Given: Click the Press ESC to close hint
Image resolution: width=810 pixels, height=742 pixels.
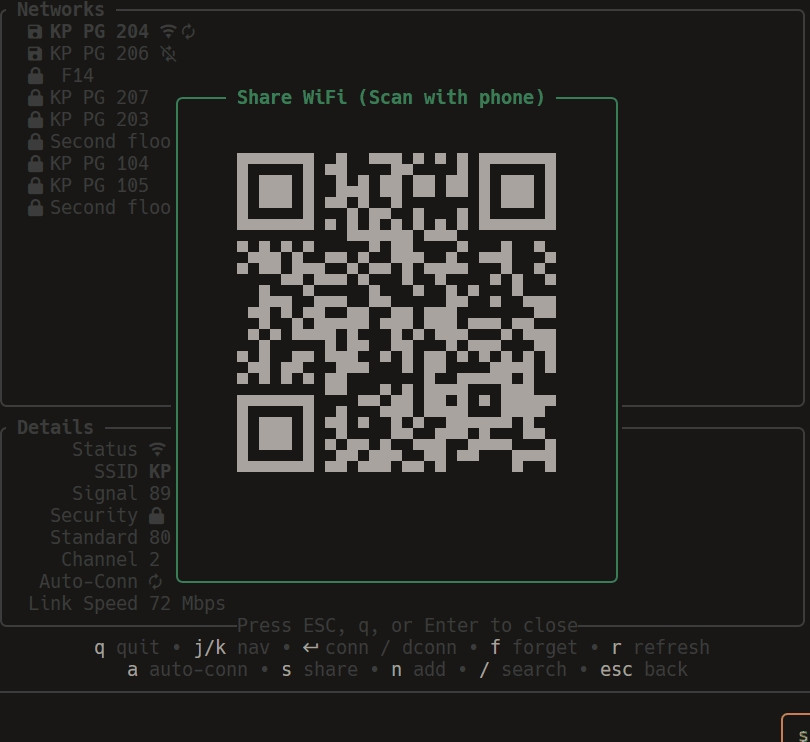Looking at the screenshot, I should pos(408,626).
